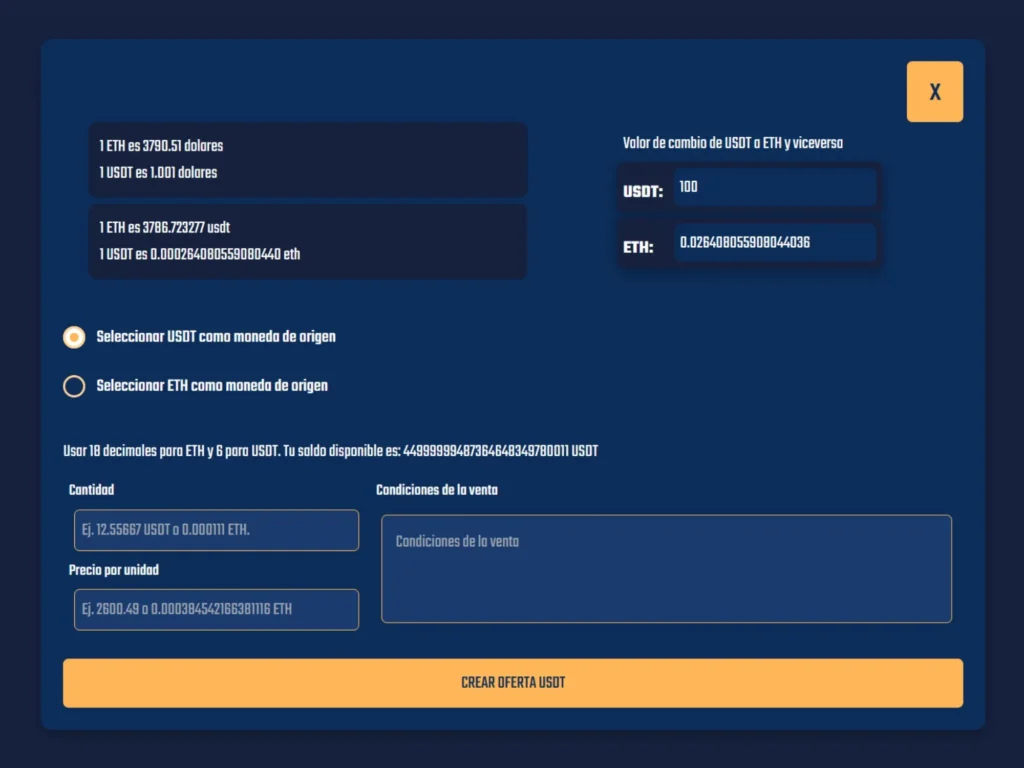The width and height of the screenshot is (1024, 768).
Task: Click the USDT label next to its field
Action: [643, 191]
